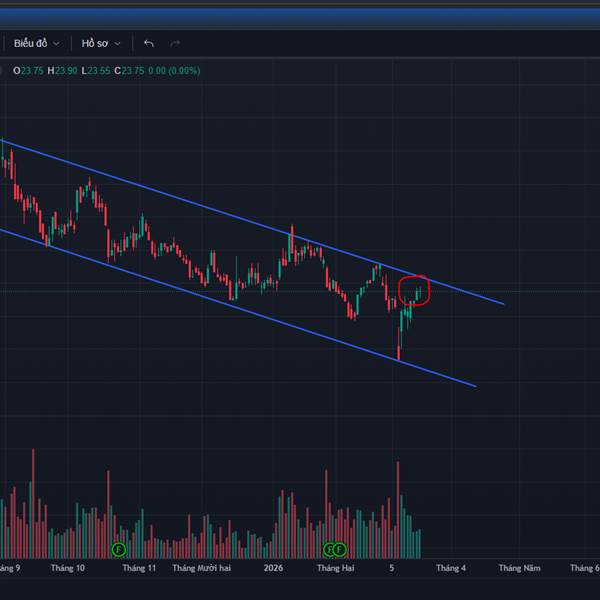Select the red circle annotation on the chart
The width and height of the screenshot is (600, 600).
(429, 291)
